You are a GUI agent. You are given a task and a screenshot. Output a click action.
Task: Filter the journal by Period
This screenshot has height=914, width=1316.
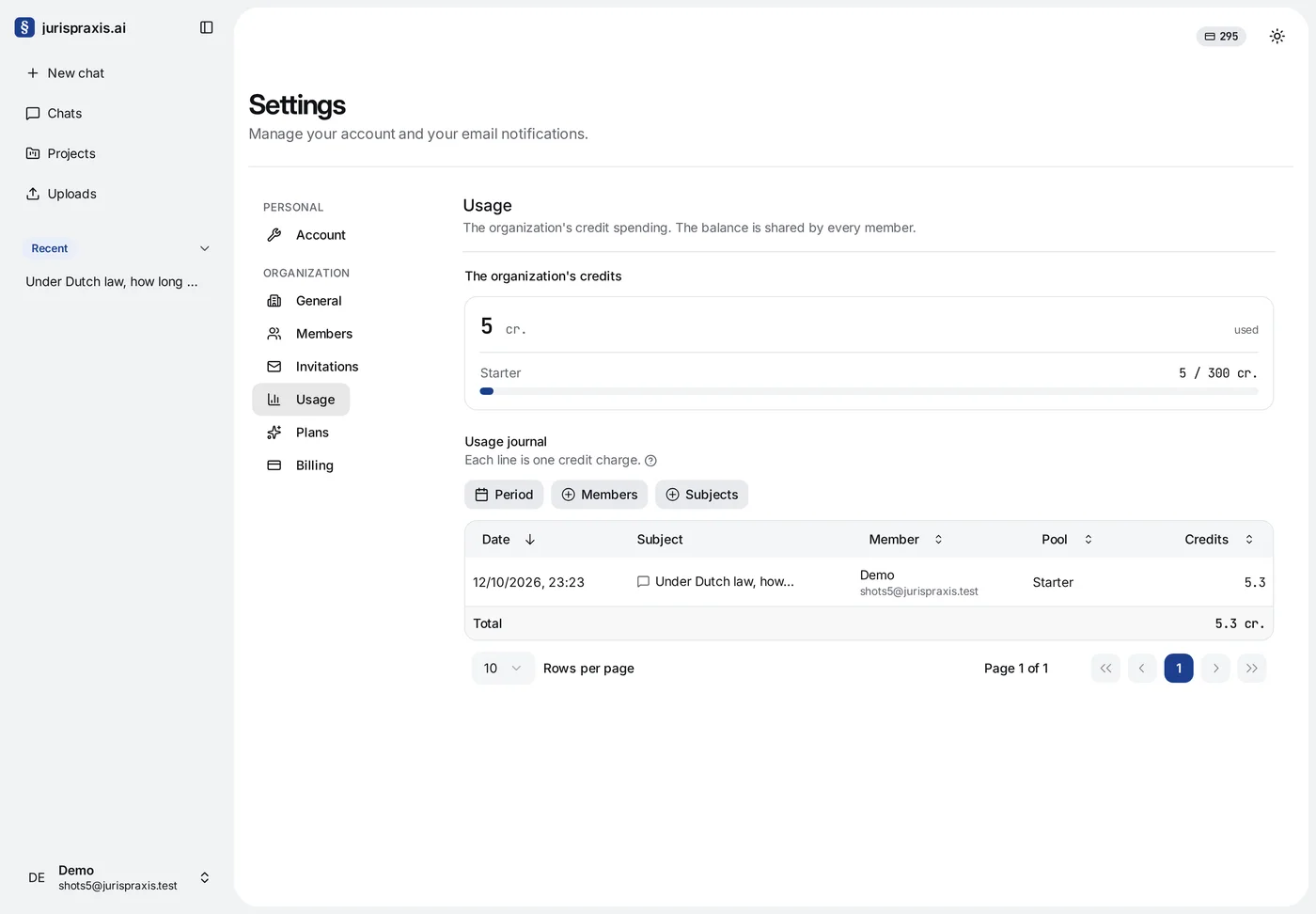[x=504, y=495]
